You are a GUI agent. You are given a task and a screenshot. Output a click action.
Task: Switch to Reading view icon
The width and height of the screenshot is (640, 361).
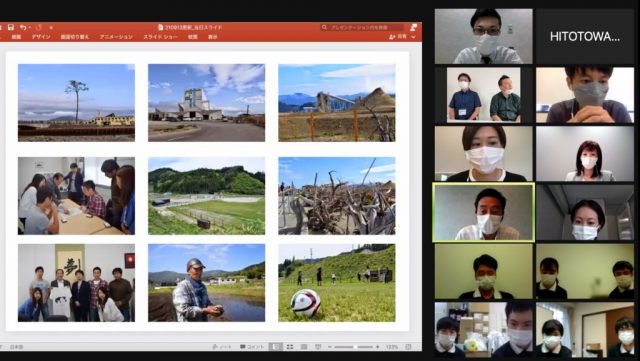pos(304,347)
